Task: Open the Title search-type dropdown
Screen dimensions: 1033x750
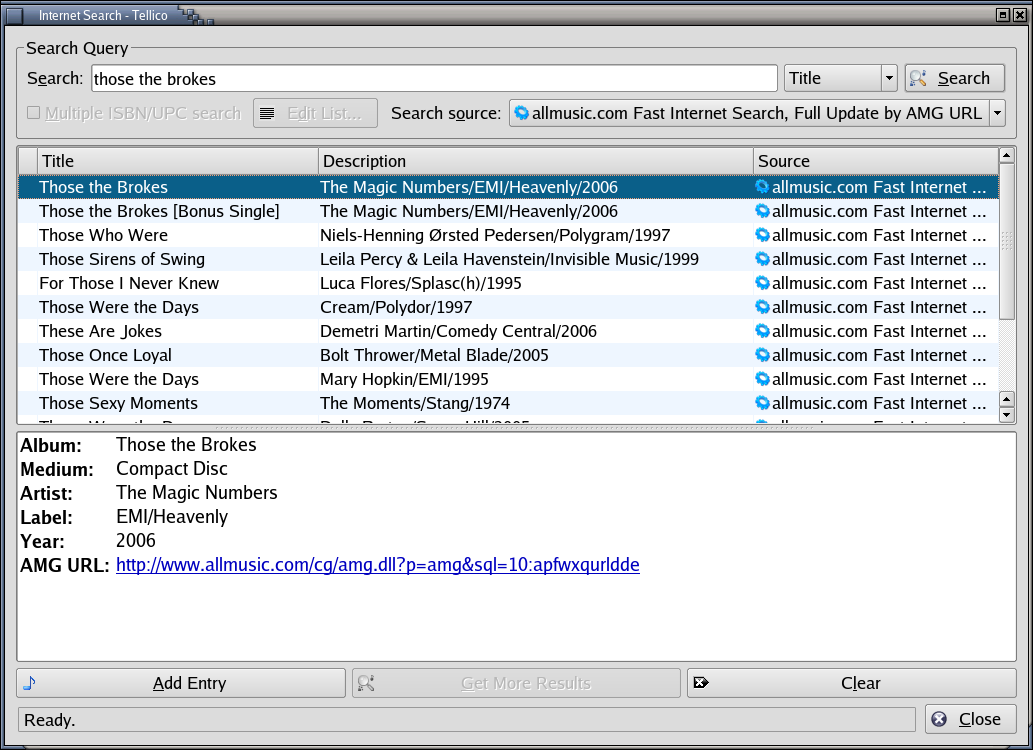Action: tap(840, 78)
